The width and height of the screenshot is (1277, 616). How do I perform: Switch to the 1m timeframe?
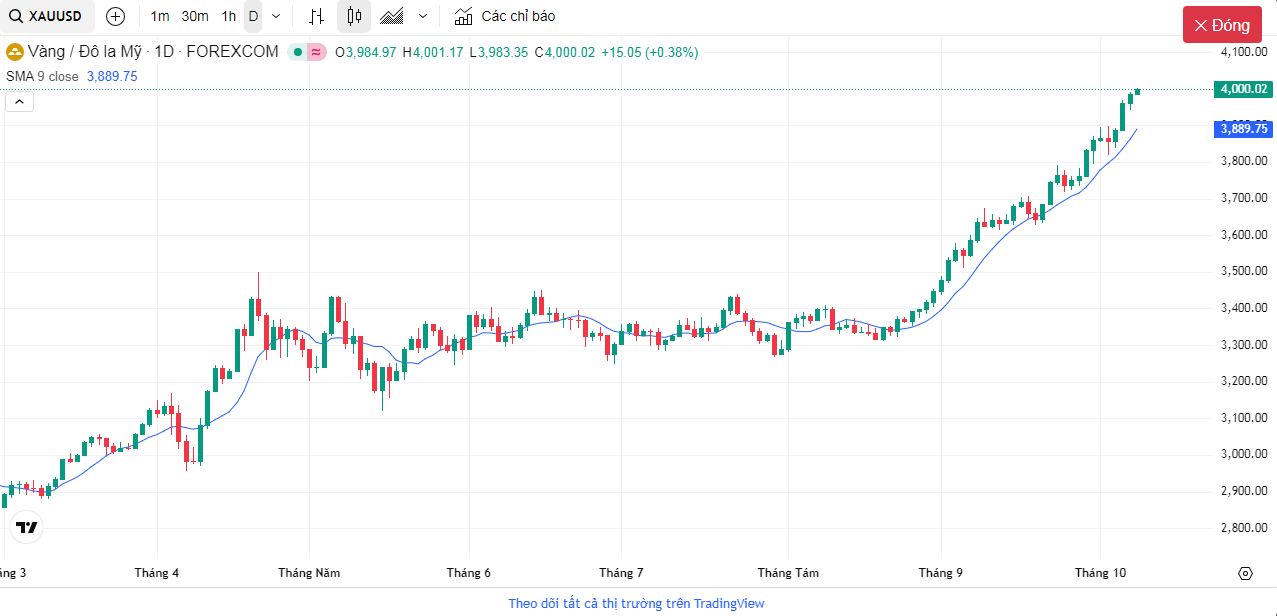pos(160,16)
